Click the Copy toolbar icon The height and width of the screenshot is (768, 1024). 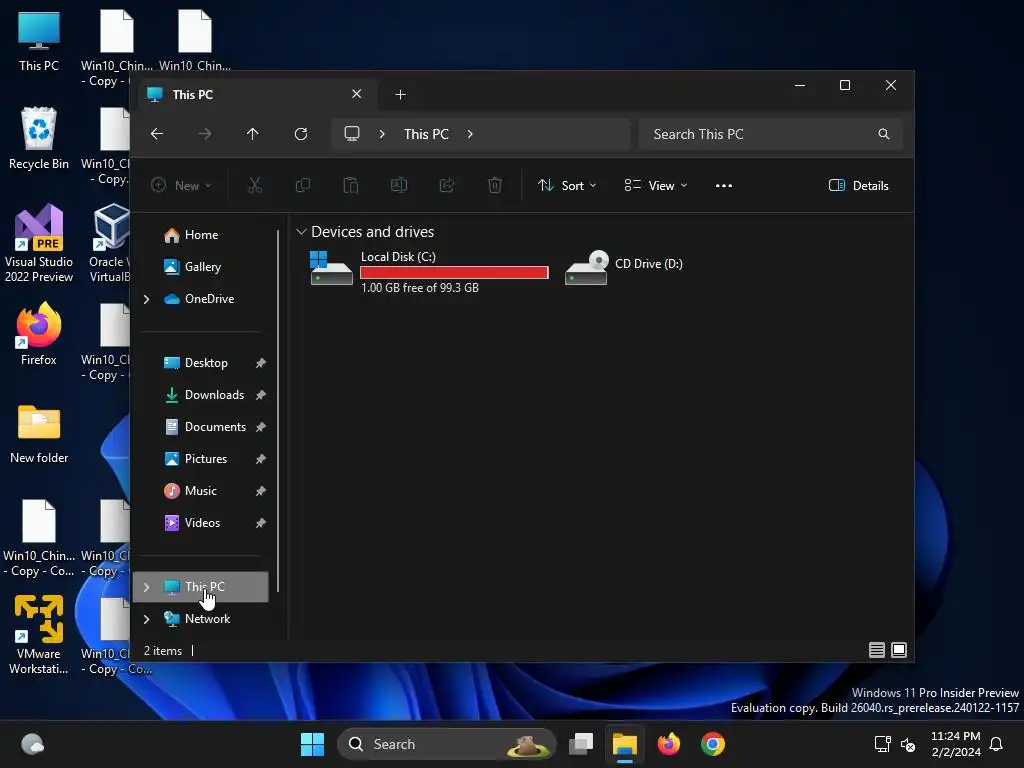[x=302, y=185]
